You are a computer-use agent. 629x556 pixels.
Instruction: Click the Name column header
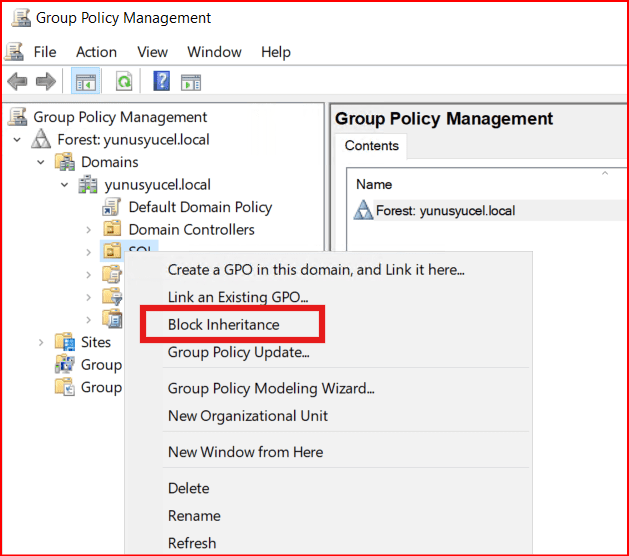pyautogui.click(x=374, y=184)
